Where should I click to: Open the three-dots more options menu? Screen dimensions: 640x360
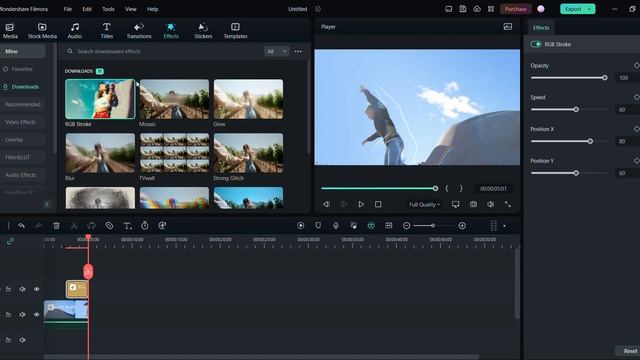[298, 51]
